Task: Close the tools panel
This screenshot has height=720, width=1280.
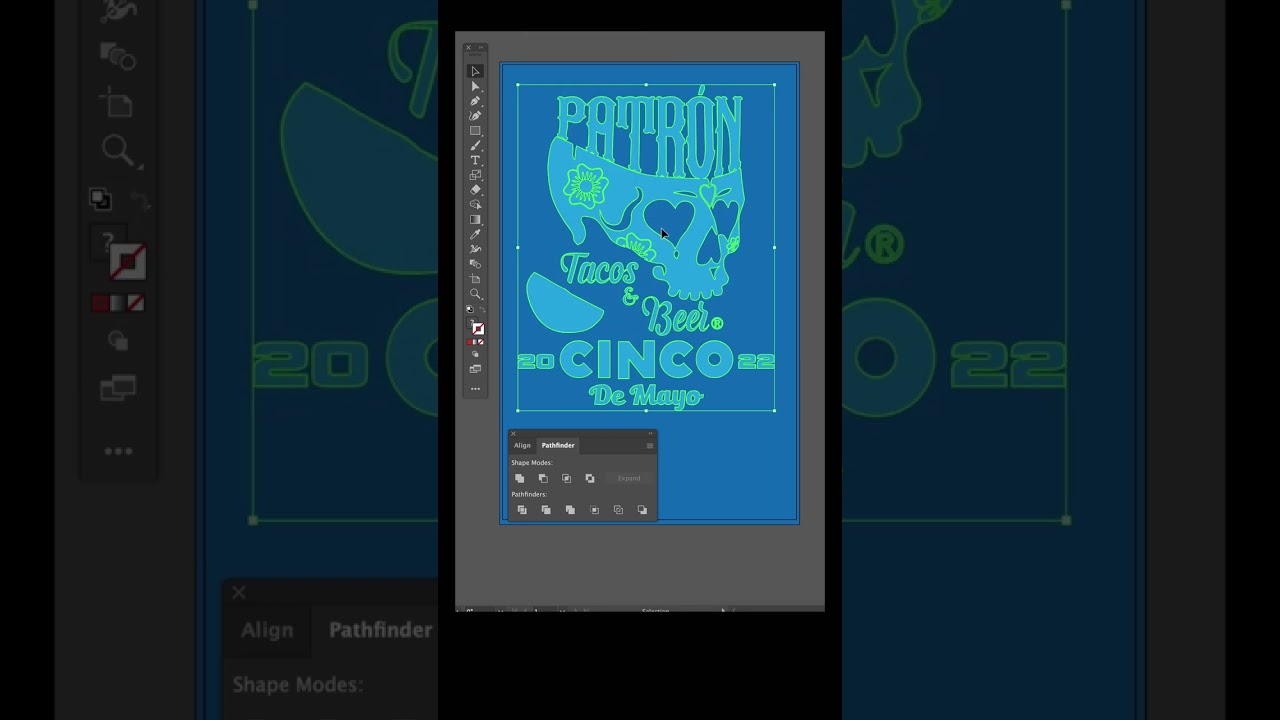Action: tap(468, 47)
